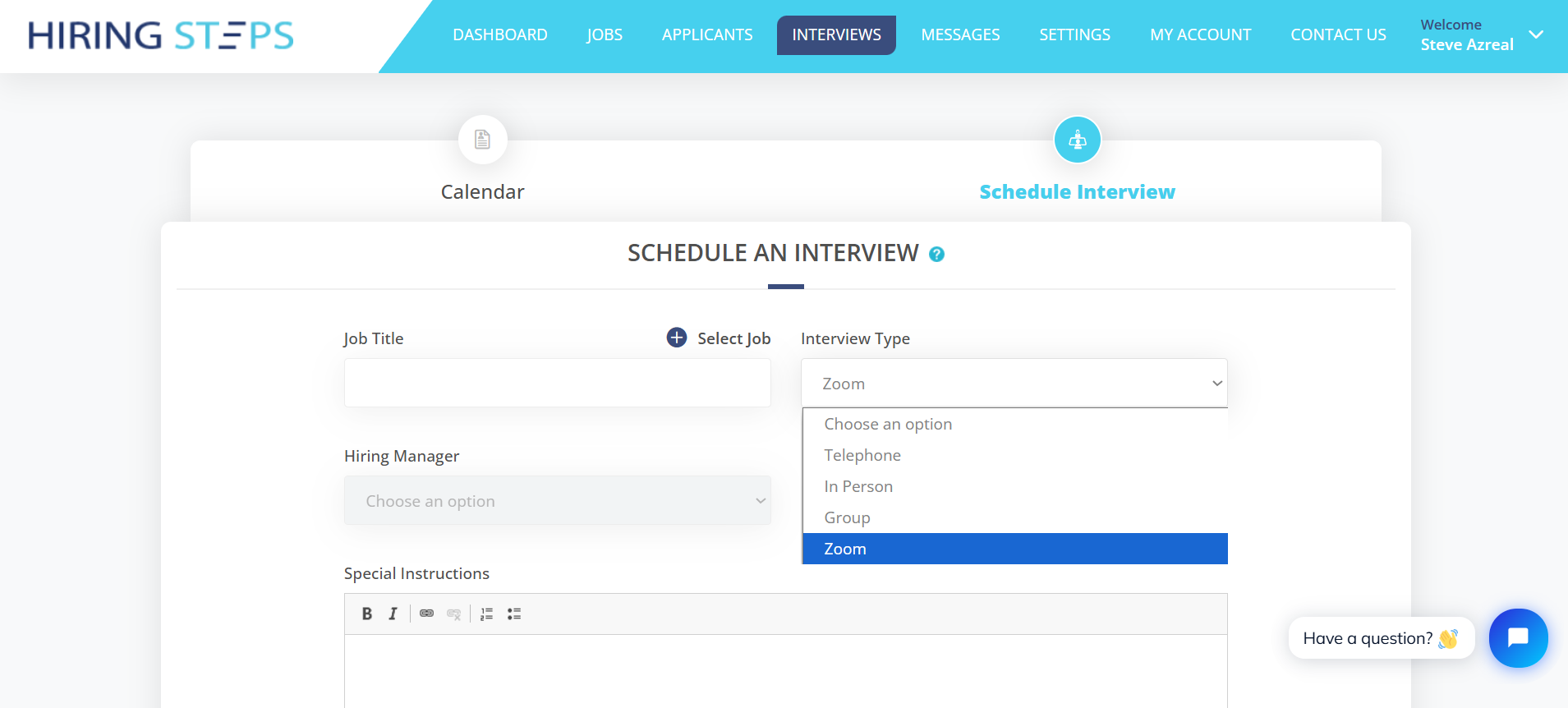Open the help question mark icon

click(936, 255)
